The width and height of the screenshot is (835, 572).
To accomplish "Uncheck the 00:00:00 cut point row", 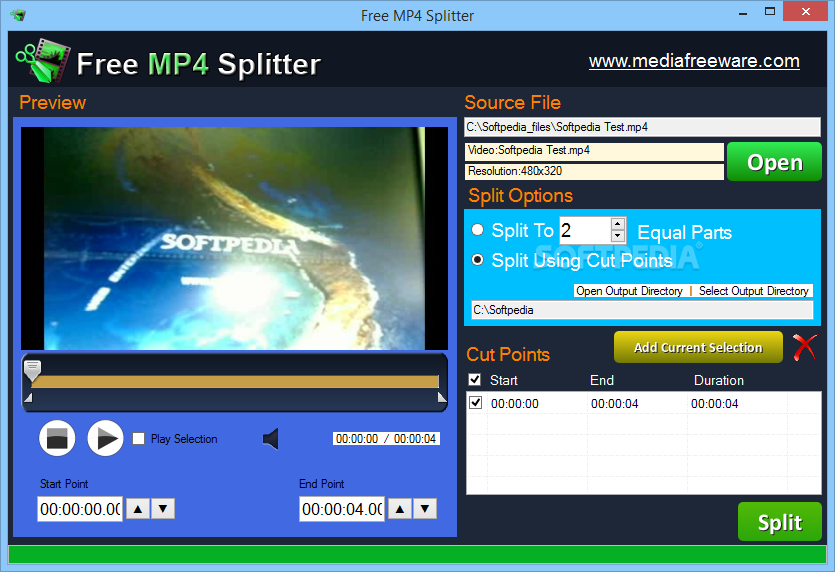I will pyautogui.click(x=476, y=403).
